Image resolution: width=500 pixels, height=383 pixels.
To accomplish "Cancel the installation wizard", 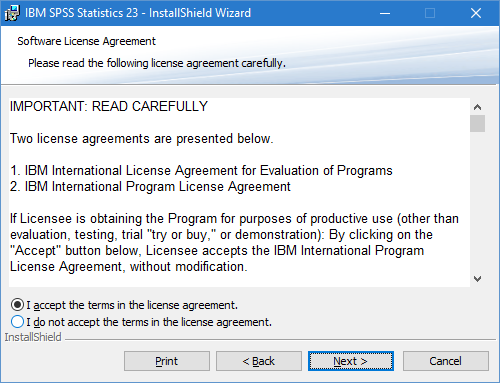I will (446, 361).
